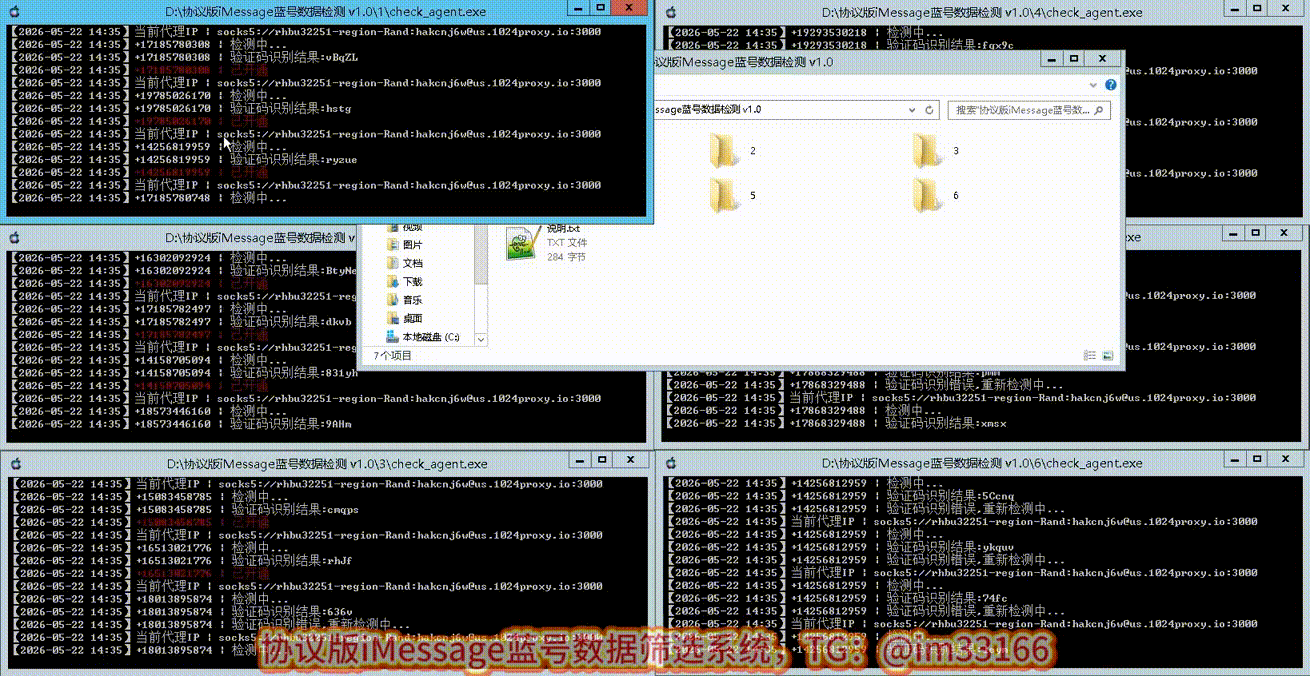Image resolution: width=1310 pixels, height=676 pixels.
Task: Click the system icon of the \4\check_agent.exe console
Action: 671,13
